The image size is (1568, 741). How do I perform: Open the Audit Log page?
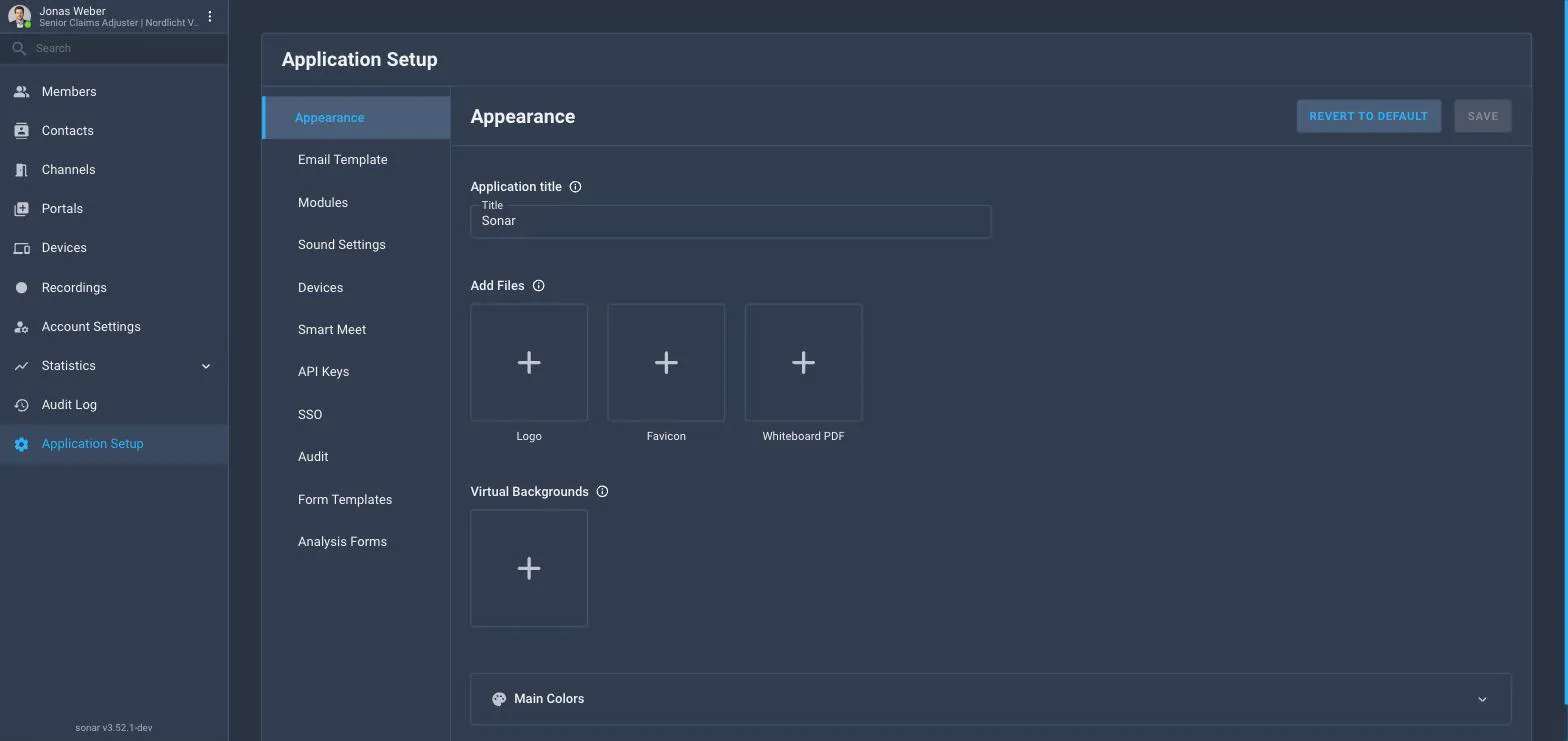coord(114,405)
